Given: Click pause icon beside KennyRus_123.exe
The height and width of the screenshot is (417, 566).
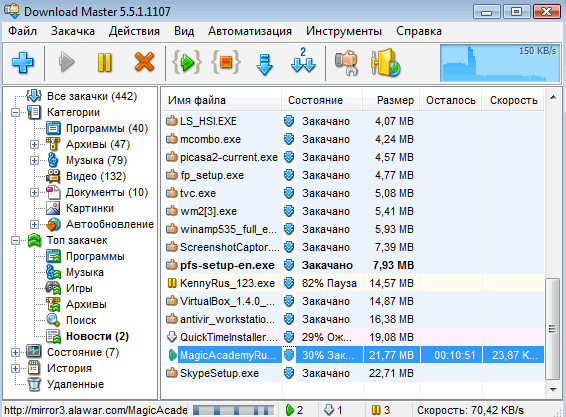Looking at the screenshot, I should pos(171,283).
